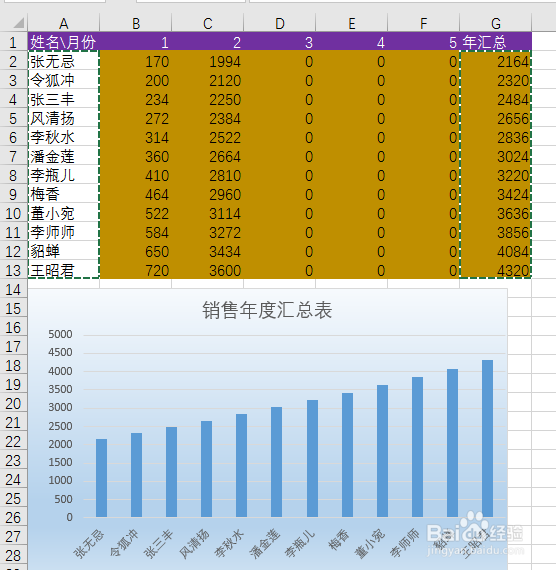Select column C header
This screenshot has width=556, height=570.
tap(208, 24)
